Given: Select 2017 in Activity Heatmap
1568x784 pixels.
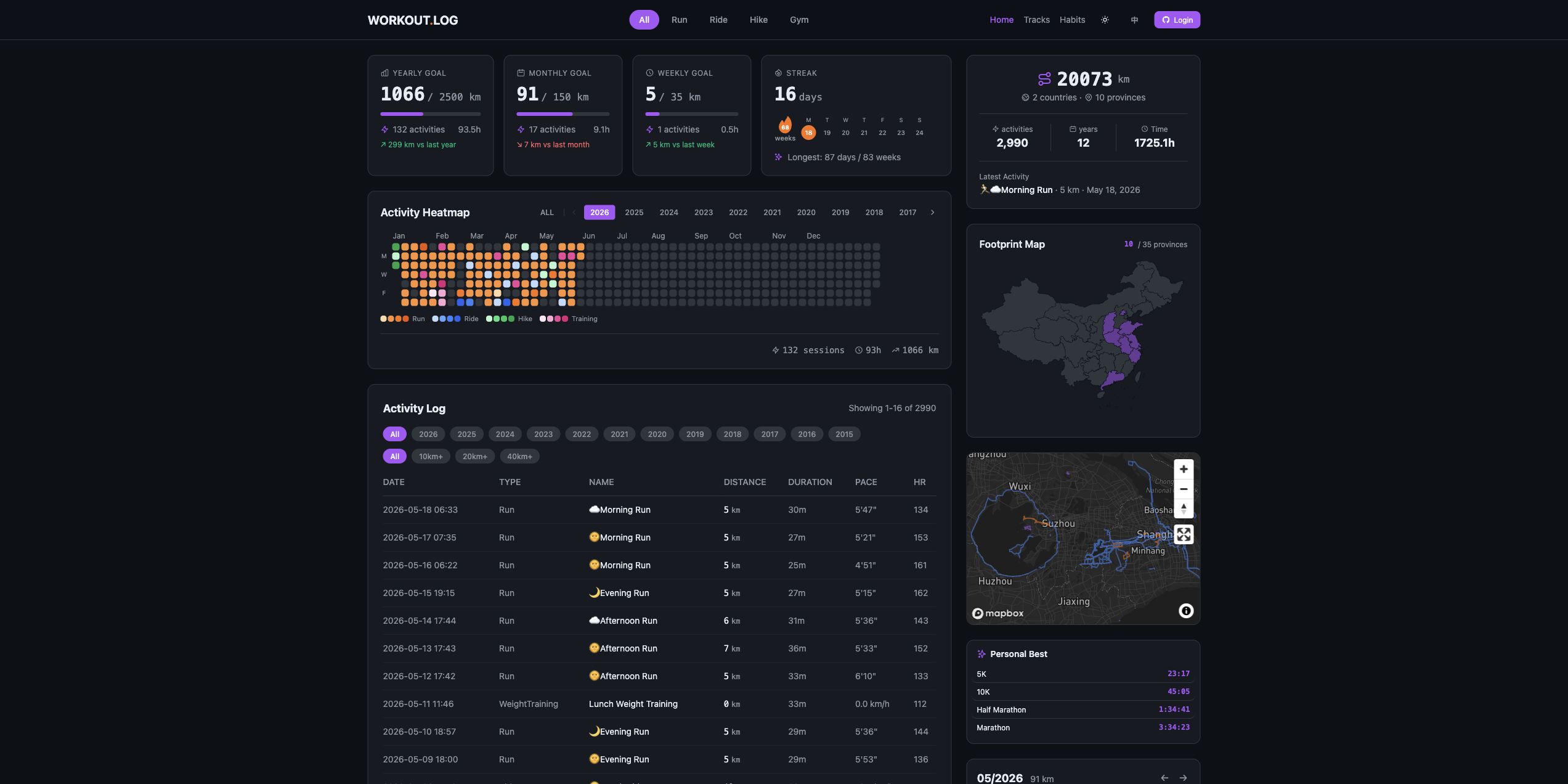Looking at the screenshot, I should [908, 212].
